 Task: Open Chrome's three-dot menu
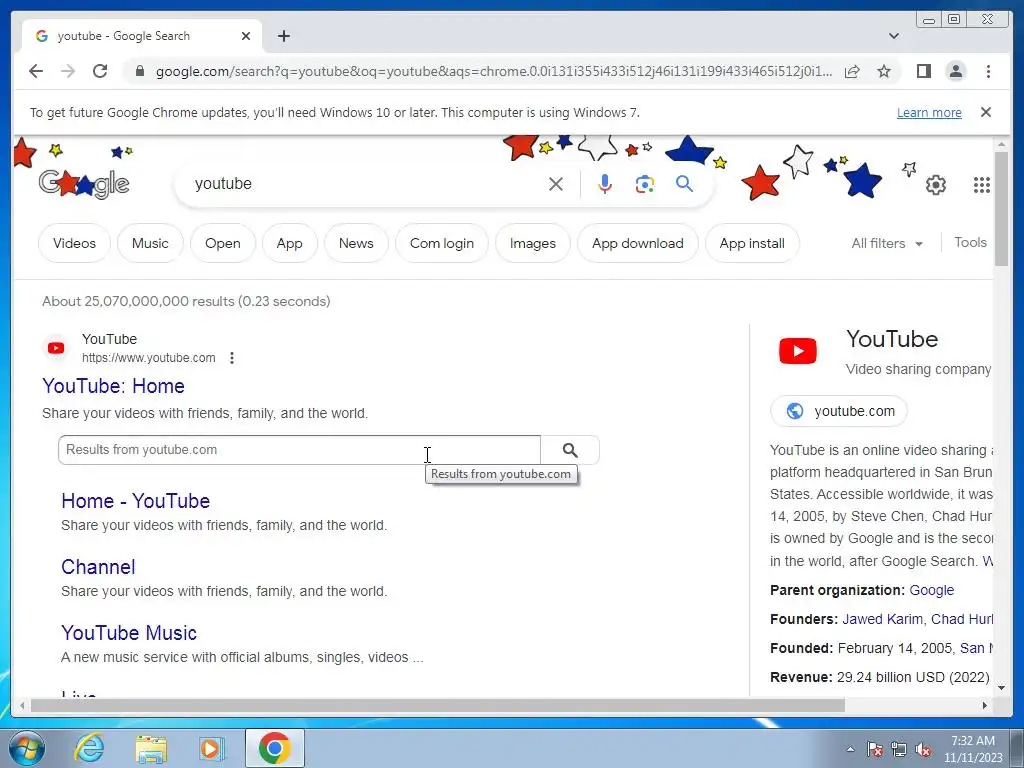[x=988, y=71]
